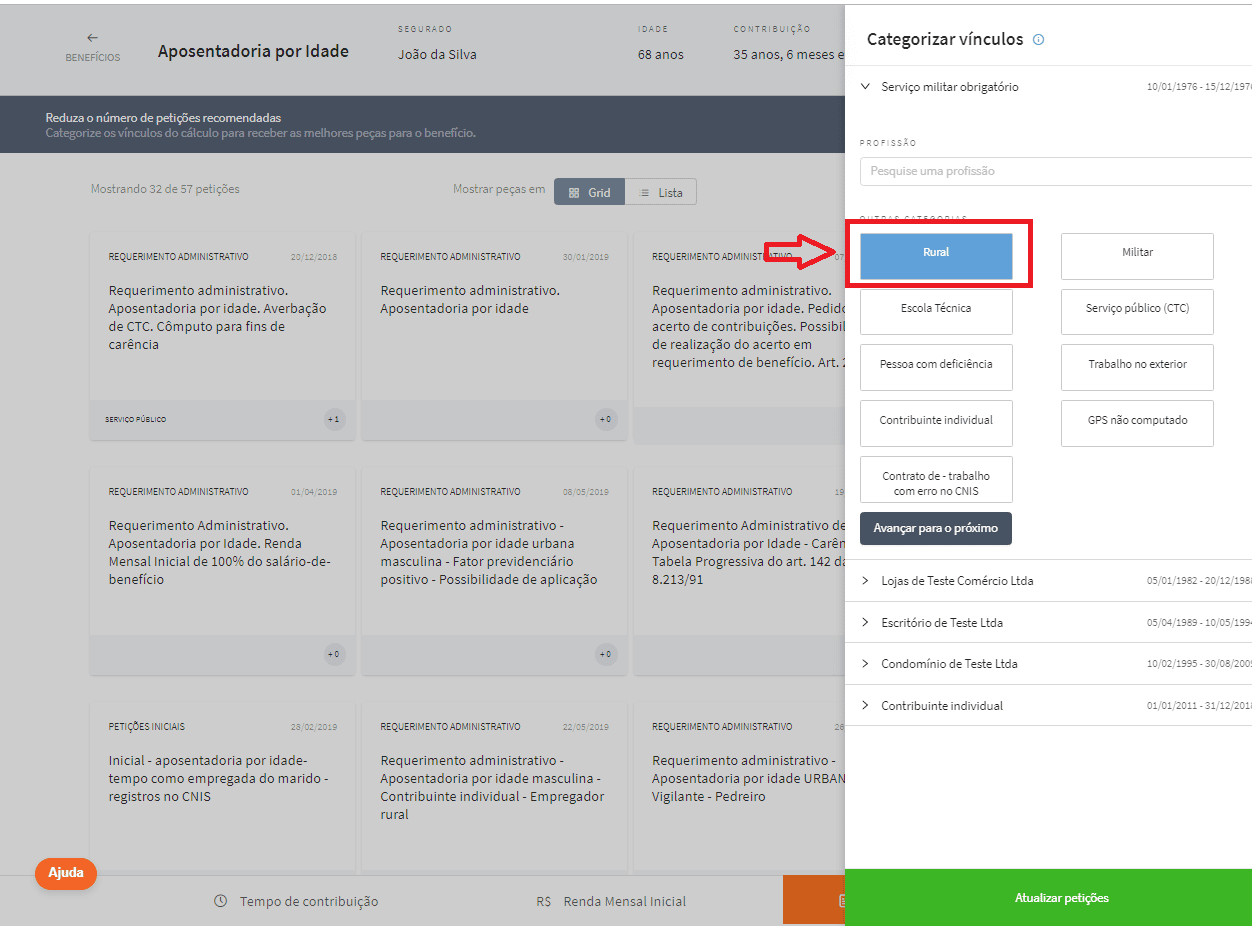Click the Pesquise uma profissão search field
The height and width of the screenshot is (926, 1252).
[1050, 171]
